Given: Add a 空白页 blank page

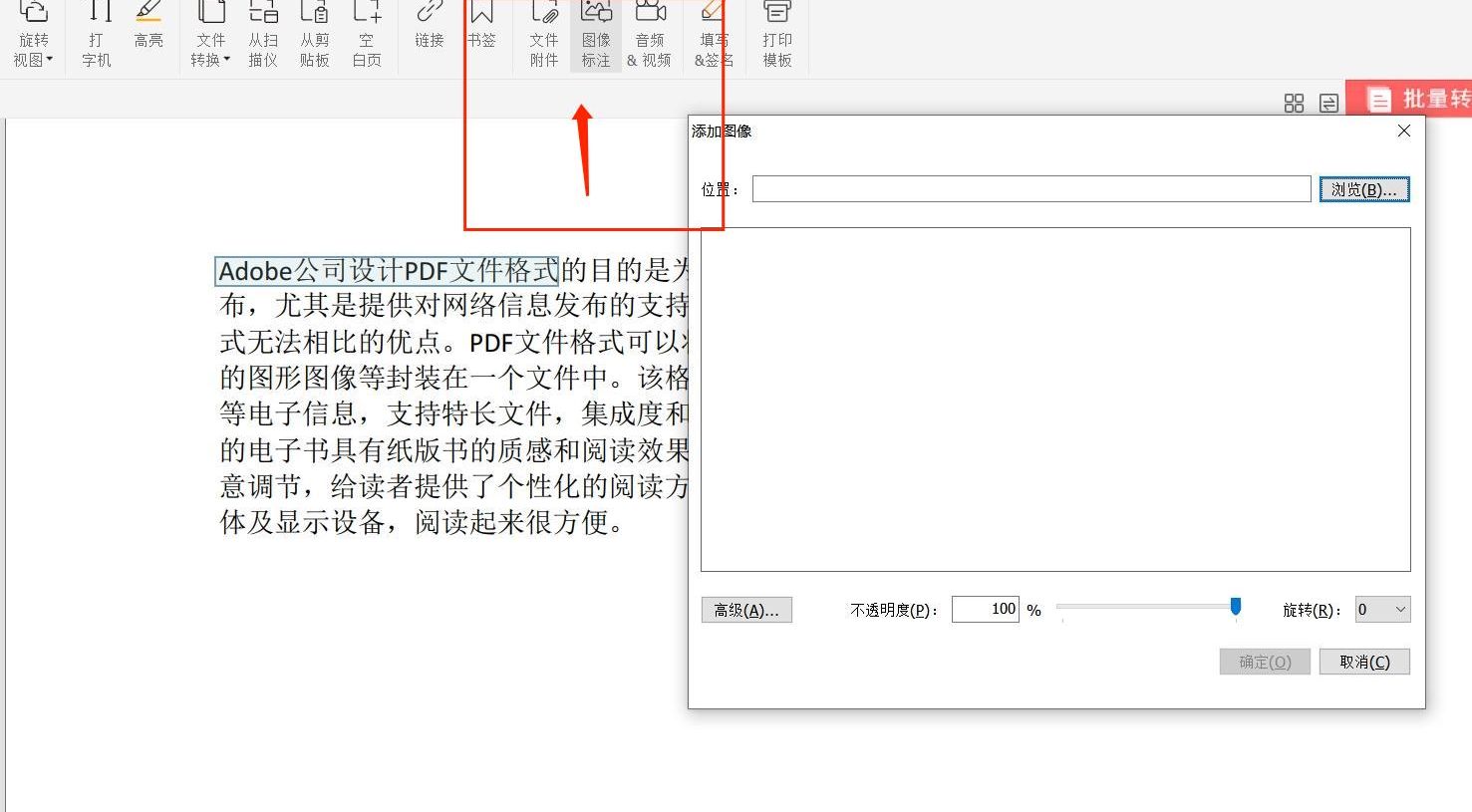Looking at the screenshot, I should [x=366, y=35].
